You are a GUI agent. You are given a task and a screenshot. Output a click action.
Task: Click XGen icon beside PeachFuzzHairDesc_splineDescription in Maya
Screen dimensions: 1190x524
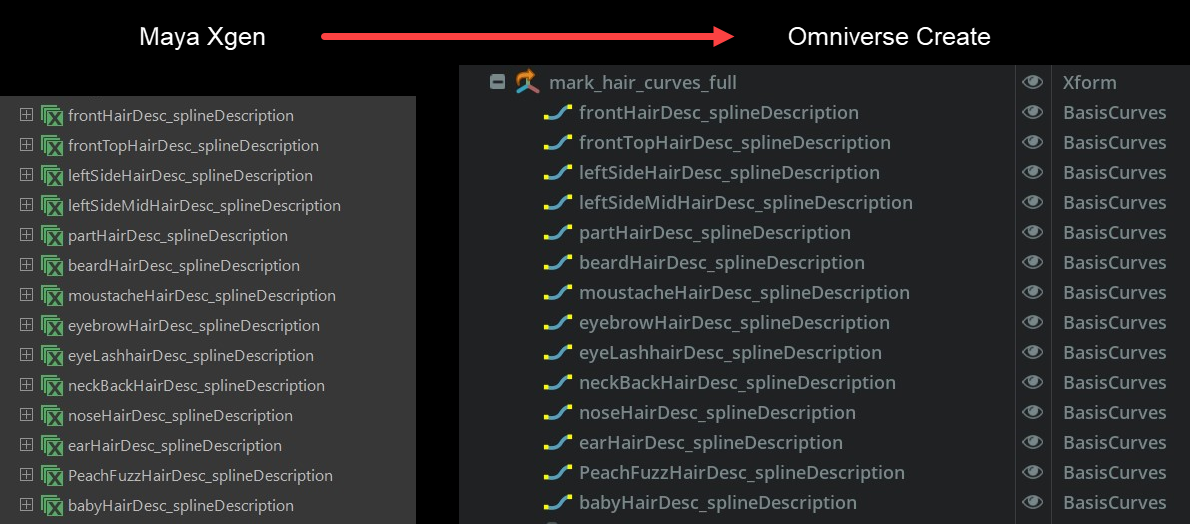(x=52, y=475)
